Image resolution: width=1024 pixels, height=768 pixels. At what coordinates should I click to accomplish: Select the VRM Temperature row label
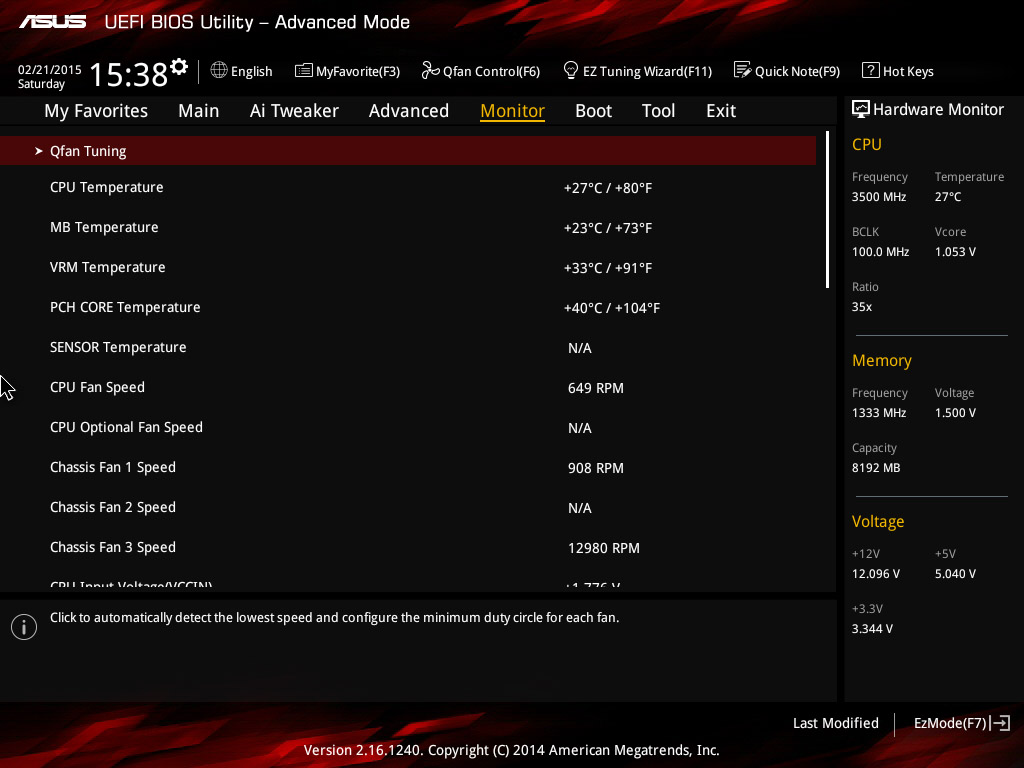(x=108, y=267)
